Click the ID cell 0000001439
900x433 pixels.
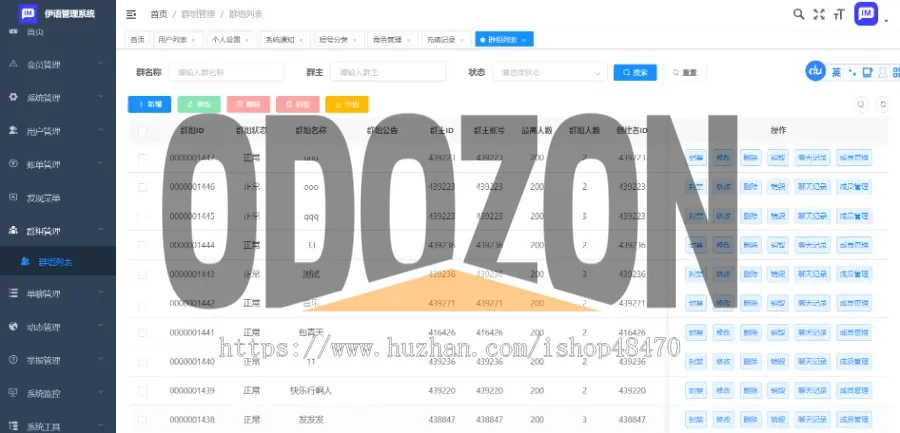pyautogui.click(x=192, y=391)
